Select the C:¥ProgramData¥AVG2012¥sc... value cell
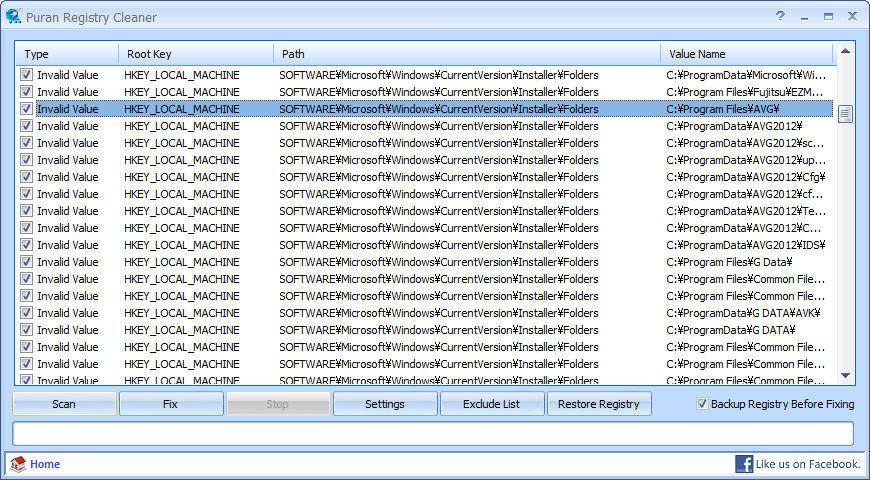Screen dimensions: 870x480 tap(745, 143)
